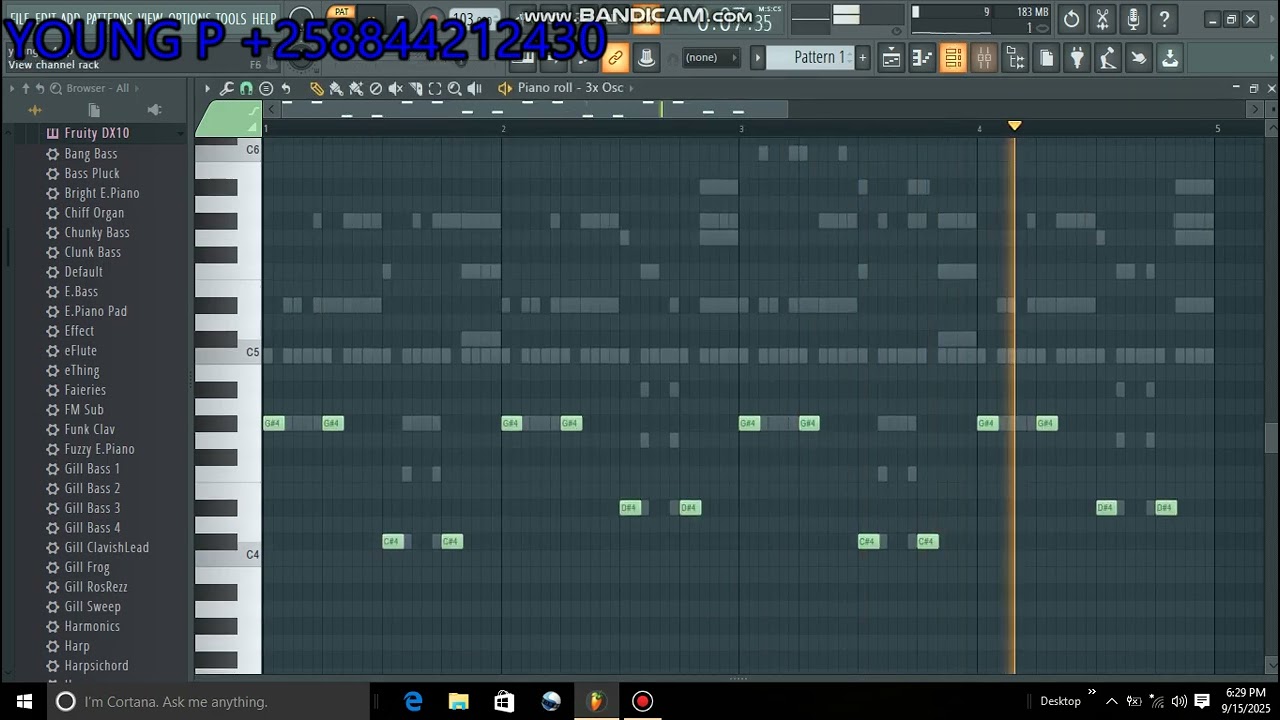Open piano roll menu arrow
The height and width of the screenshot is (720, 1280).
[x=207, y=88]
